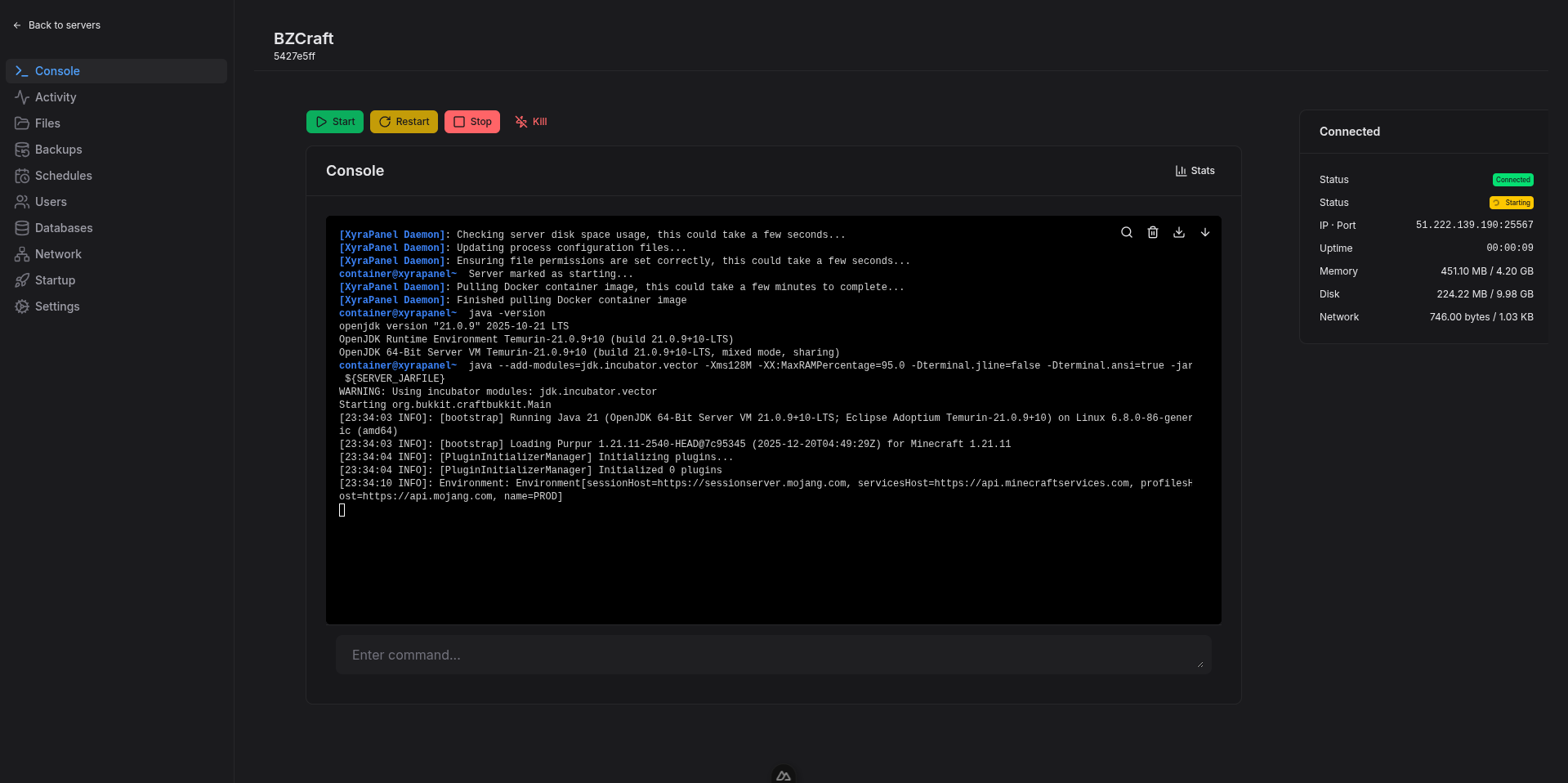This screenshot has height=783, width=1568.
Task: Click the Enter command input field
Action: click(773, 654)
